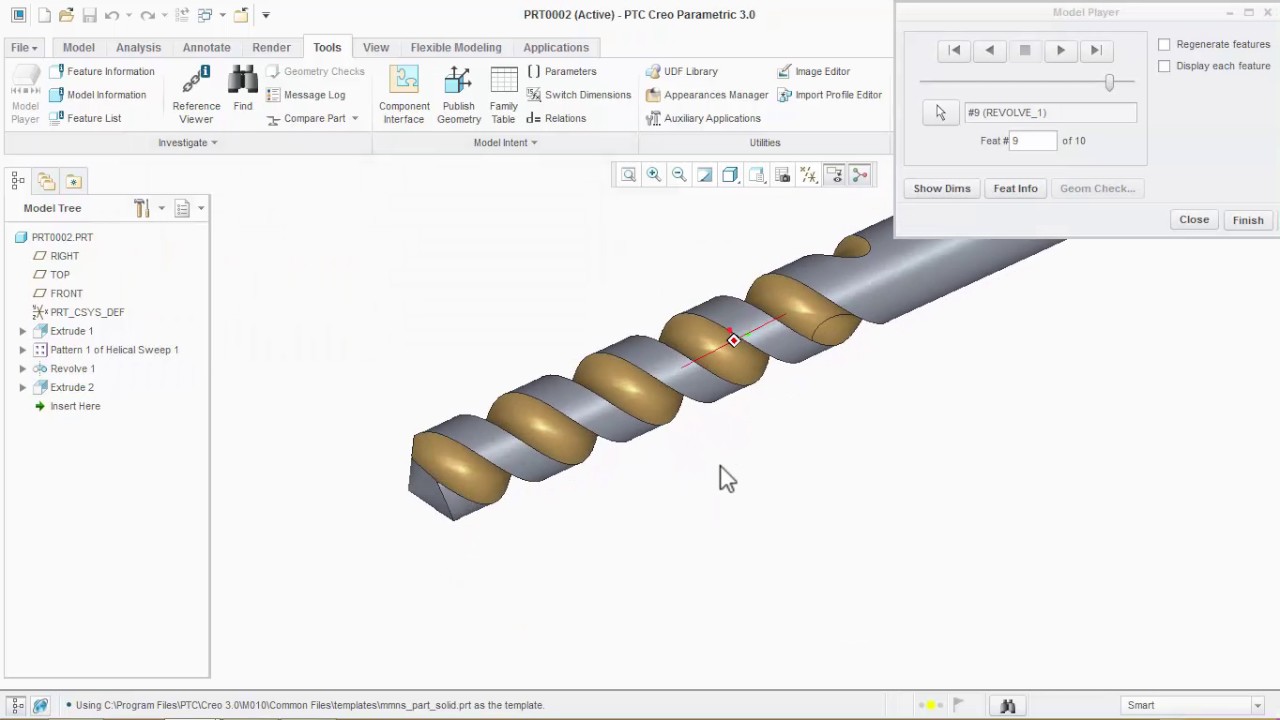The width and height of the screenshot is (1280, 720).
Task: Open Feature Information
Action: [102, 72]
